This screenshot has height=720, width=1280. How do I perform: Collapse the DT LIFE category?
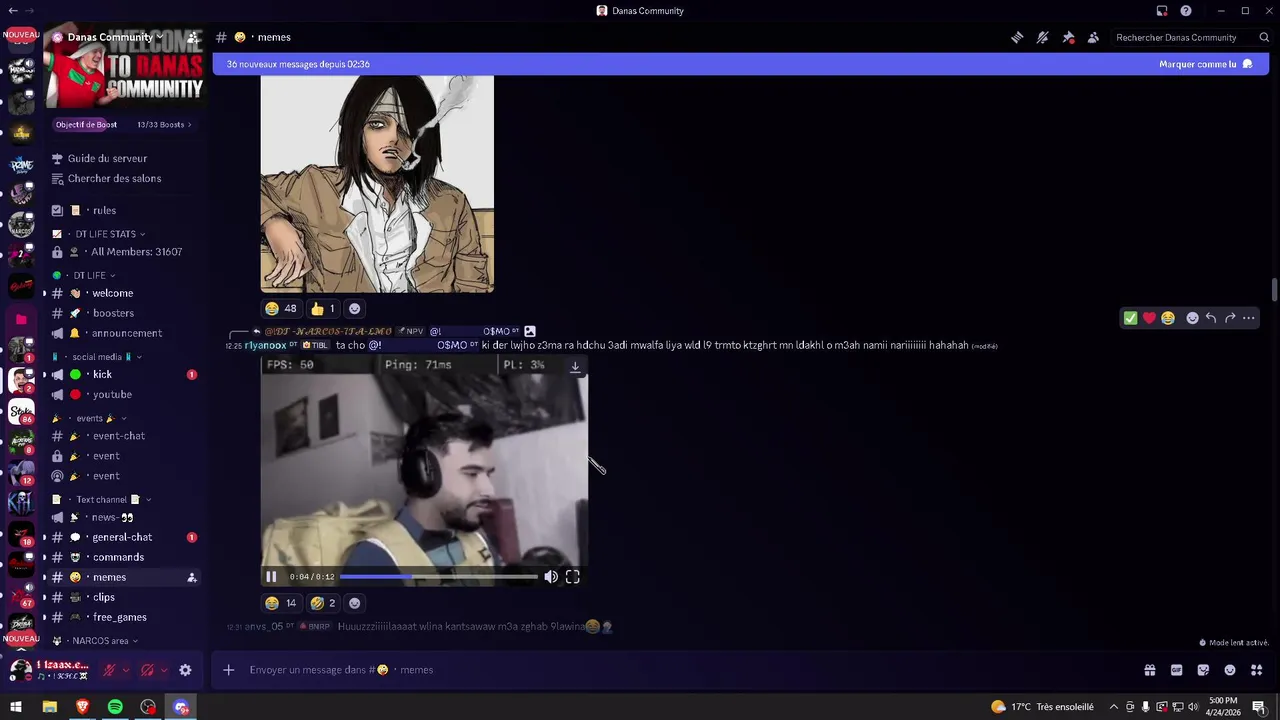click(88, 275)
